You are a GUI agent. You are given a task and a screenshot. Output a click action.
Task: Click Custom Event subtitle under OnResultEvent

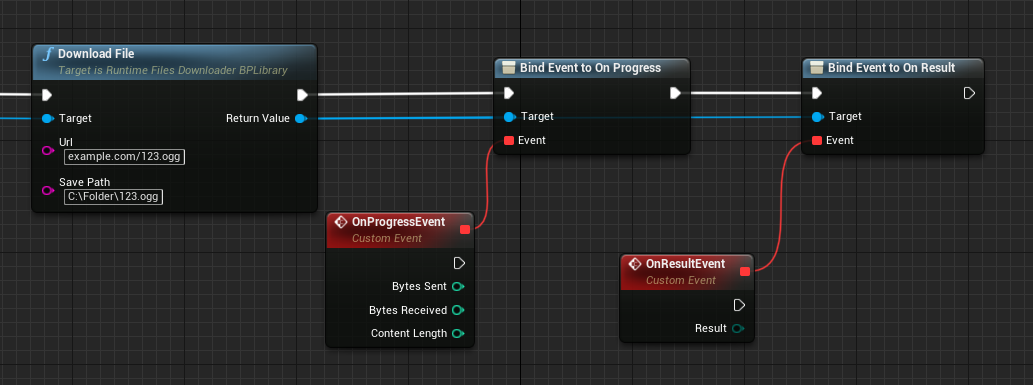point(681,280)
